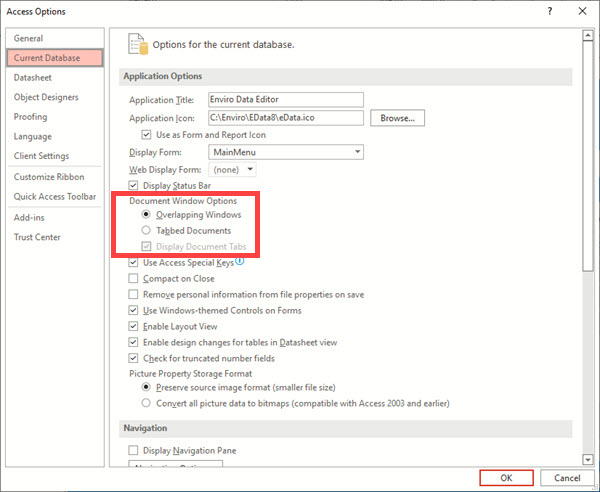Click the Browse button for application icon
The image size is (600, 492).
(x=397, y=118)
